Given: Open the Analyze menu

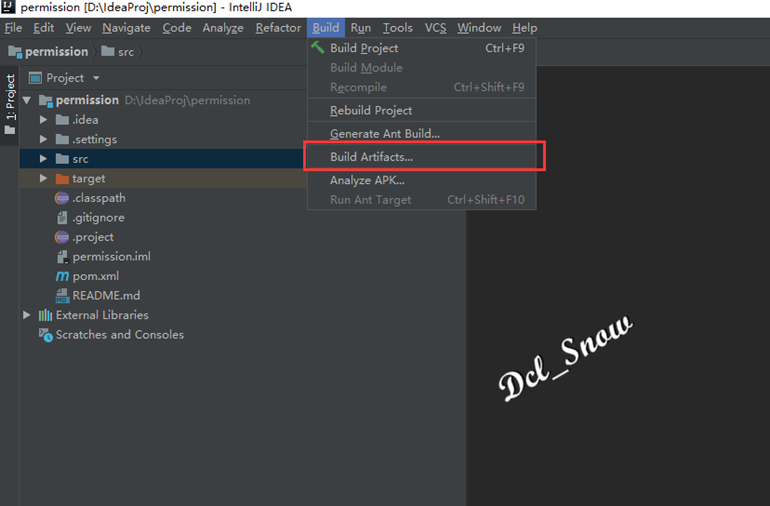Looking at the screenshot, I should 223,28.
